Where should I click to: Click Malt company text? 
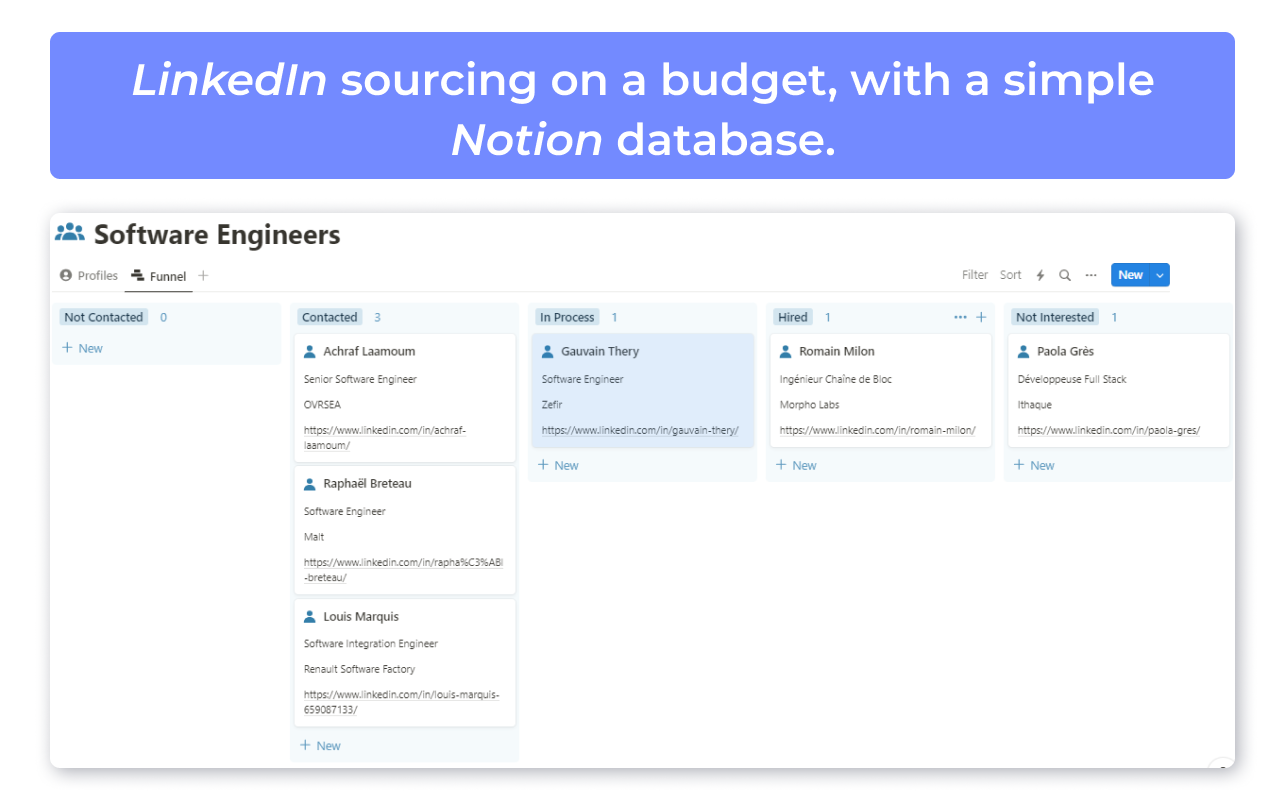pos(314,537)
